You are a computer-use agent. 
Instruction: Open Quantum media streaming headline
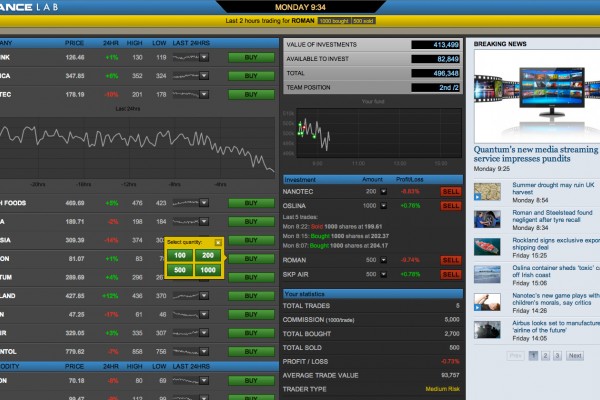tap(536, 154)
